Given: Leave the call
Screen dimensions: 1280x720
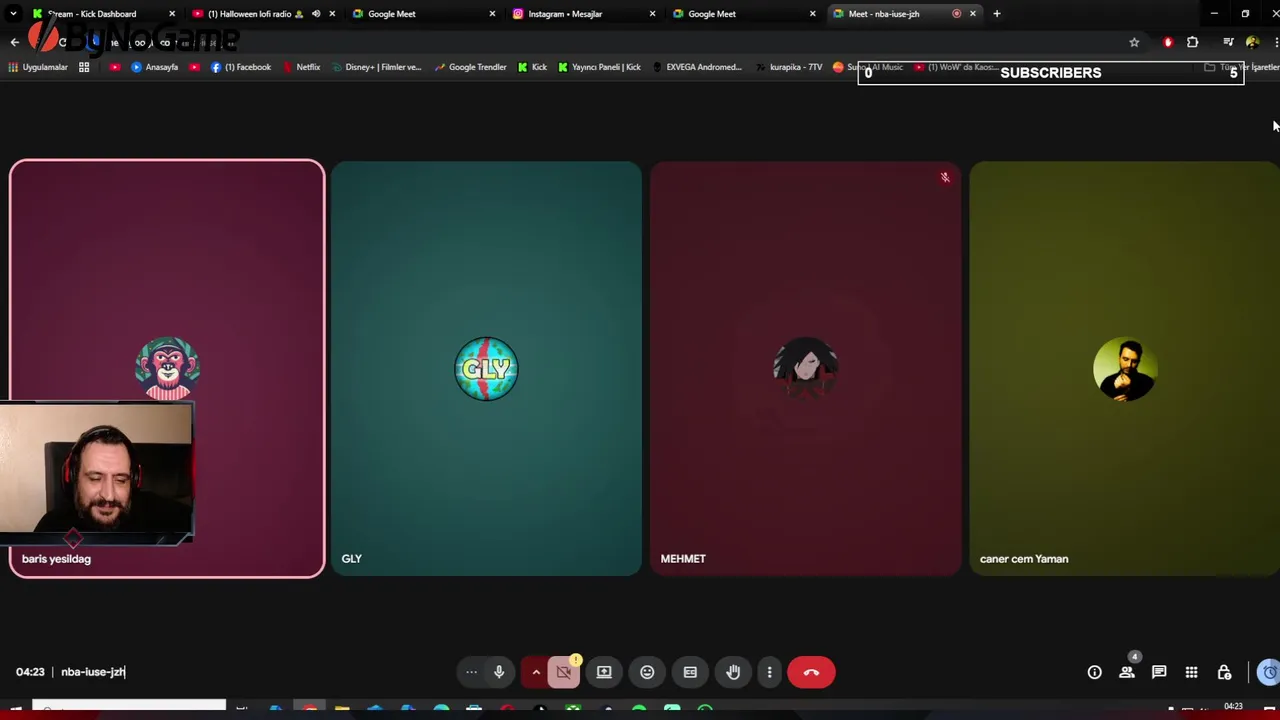Looking at the screenshot, I should 811,672.
